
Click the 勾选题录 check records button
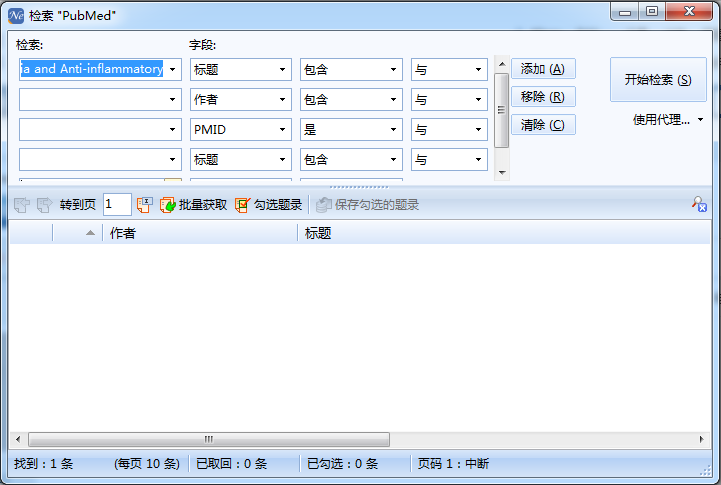[269, 205]
